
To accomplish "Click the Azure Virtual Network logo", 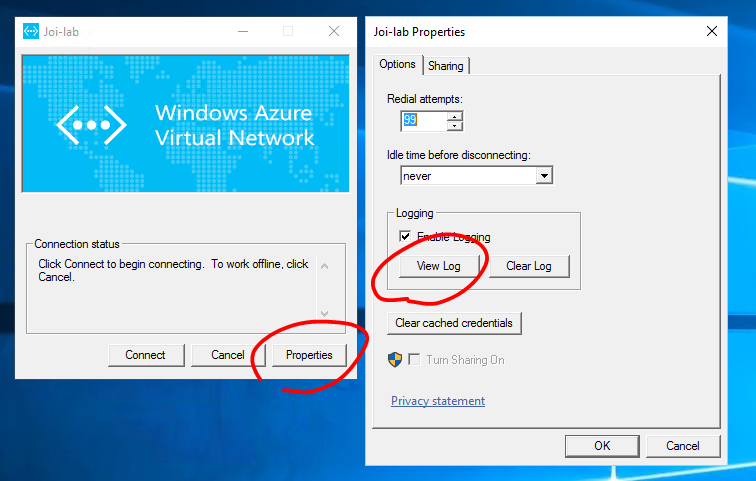I will (91, 125).
